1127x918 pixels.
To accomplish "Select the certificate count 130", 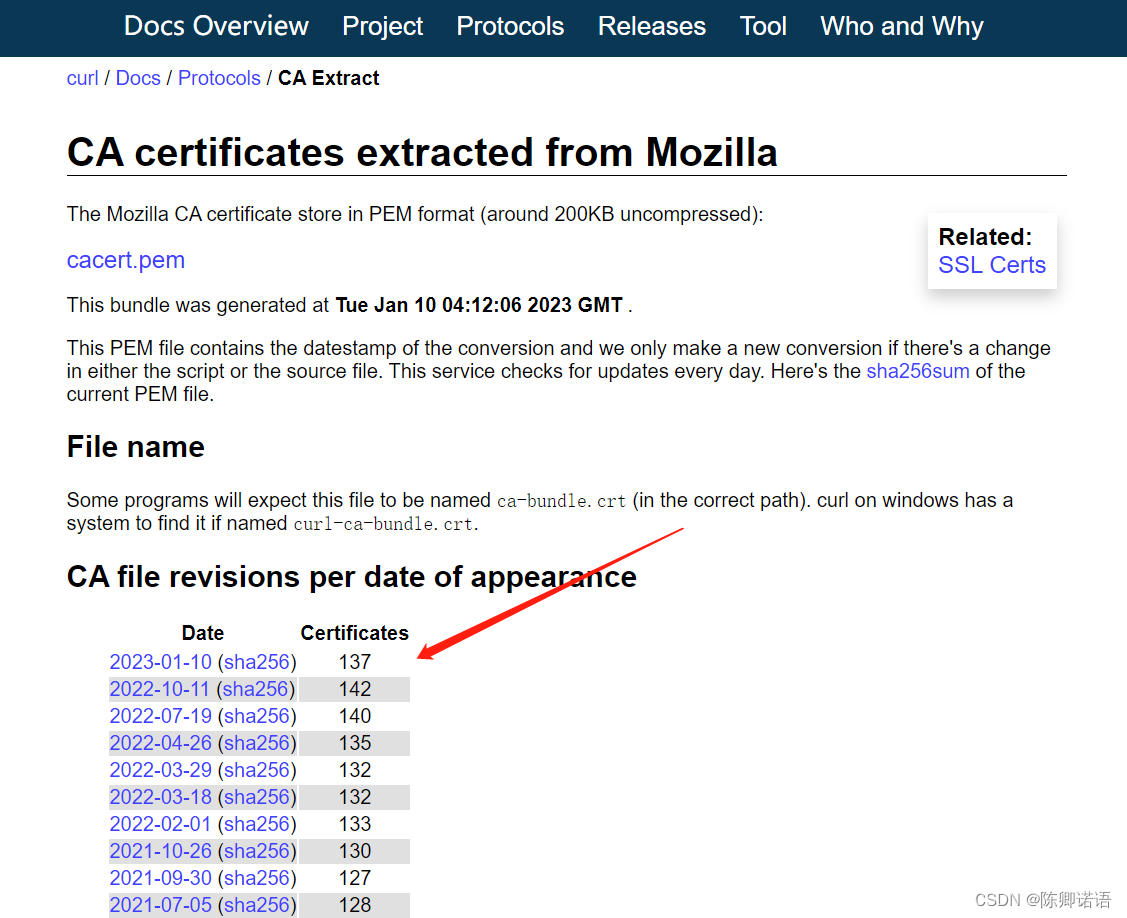I will (x=354, y=850).
